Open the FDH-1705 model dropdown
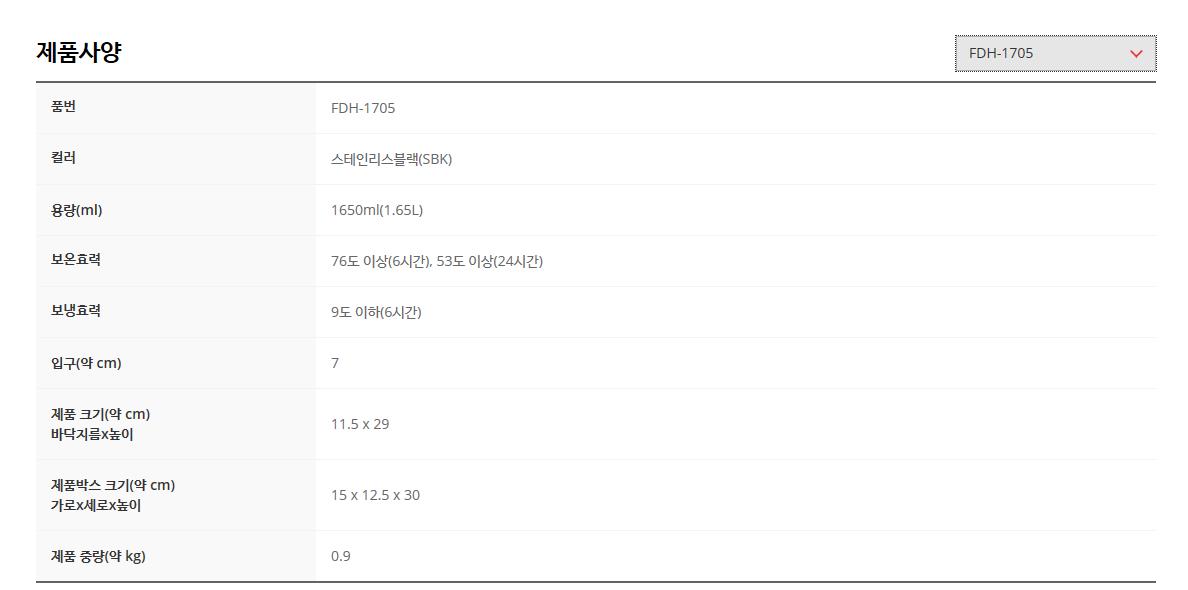This screenshot has height=590, width=1188. [x=1055, y=53]
